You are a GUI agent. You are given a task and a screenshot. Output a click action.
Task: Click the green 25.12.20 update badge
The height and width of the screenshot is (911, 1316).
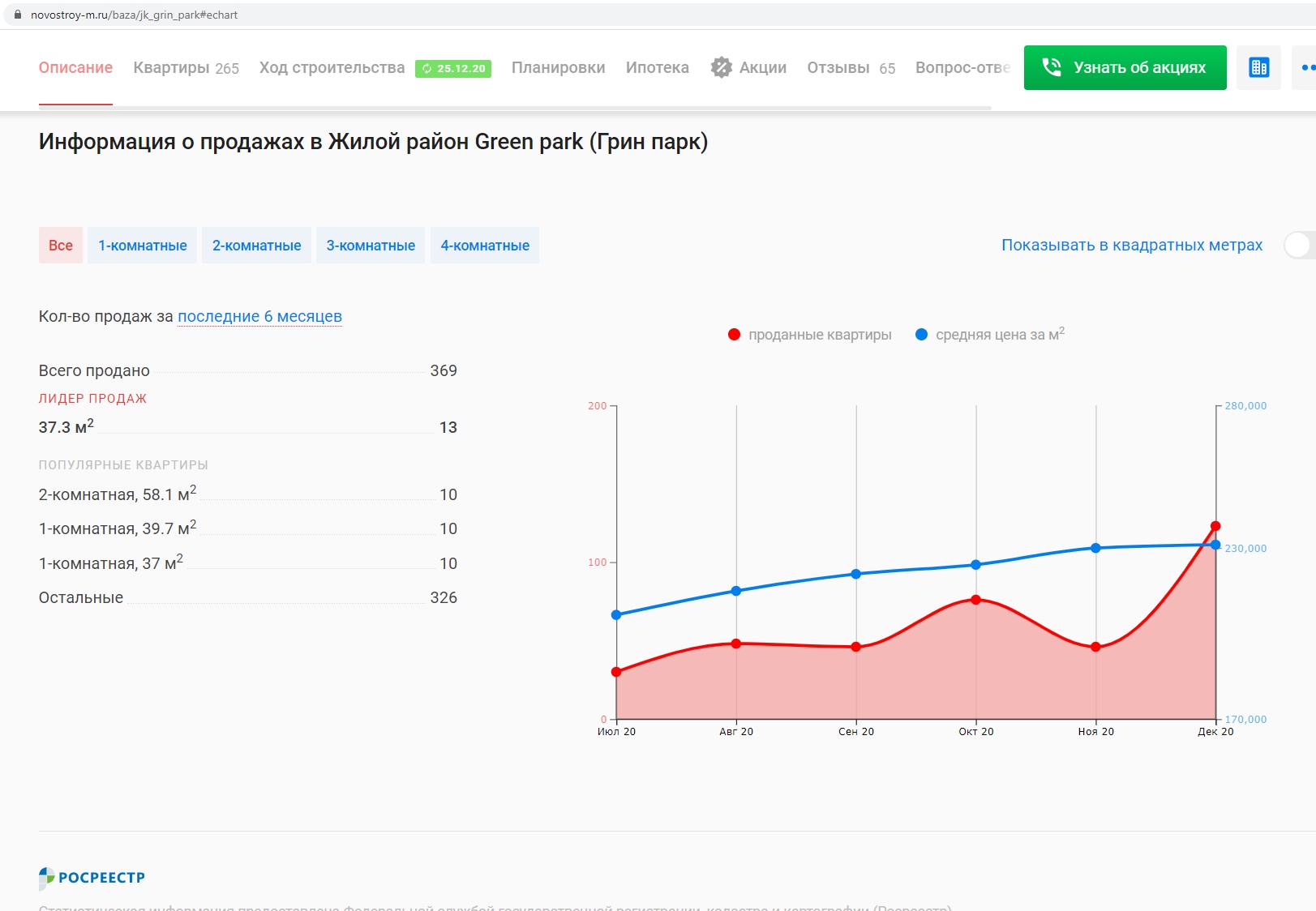pos(453,69)
